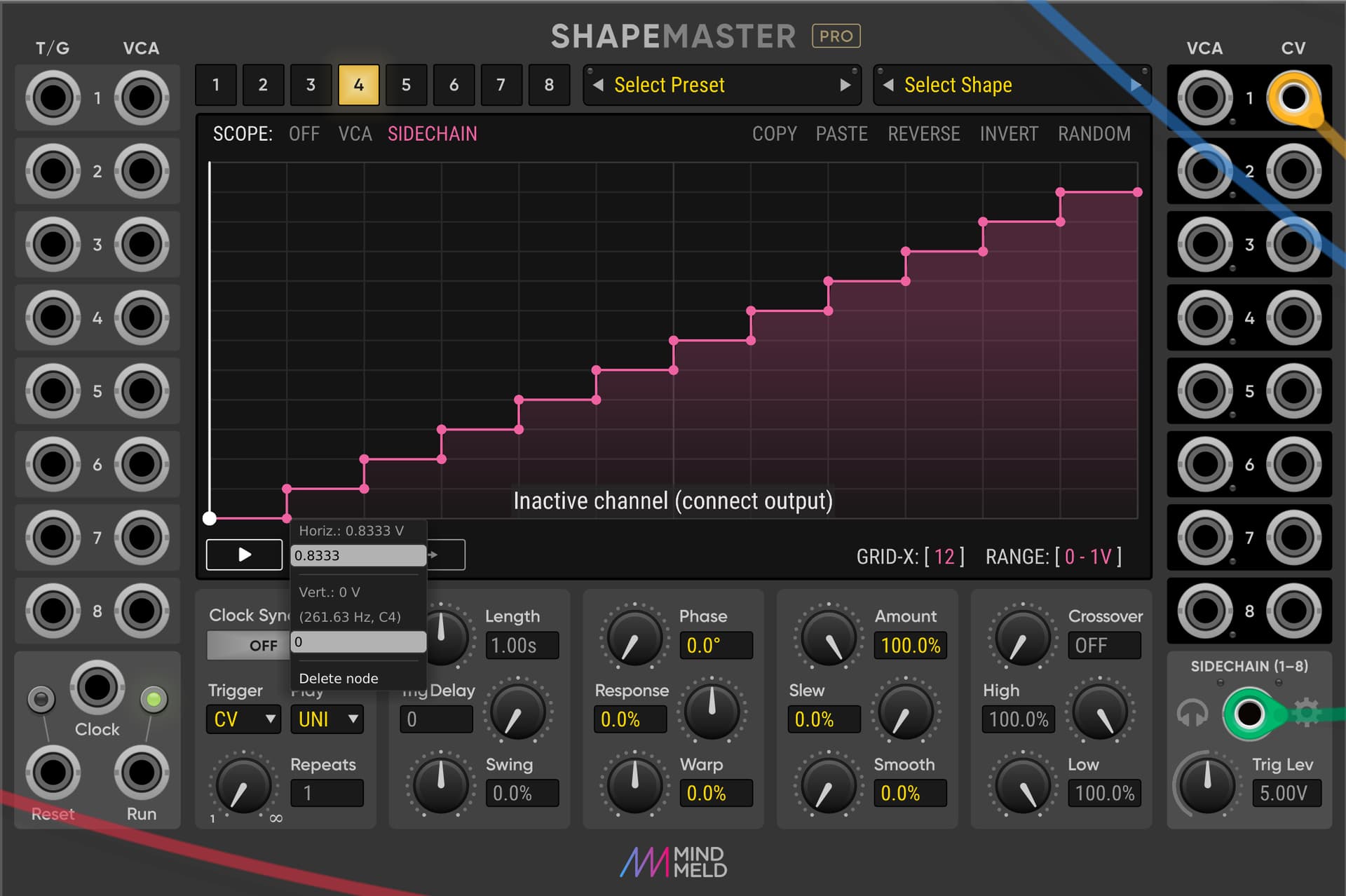Click the Repeats knob
Screen dimensions: 1346x896
pos(243,787)
